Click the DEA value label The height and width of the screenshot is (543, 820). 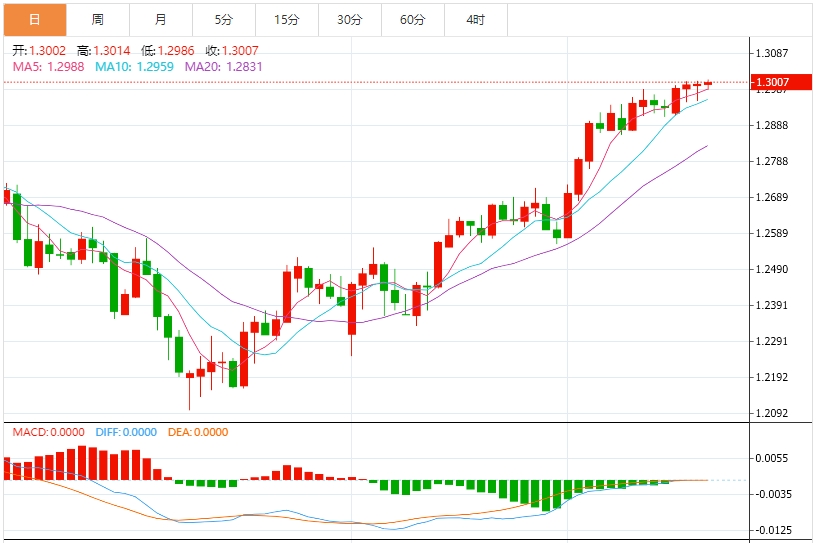(197, 432)
